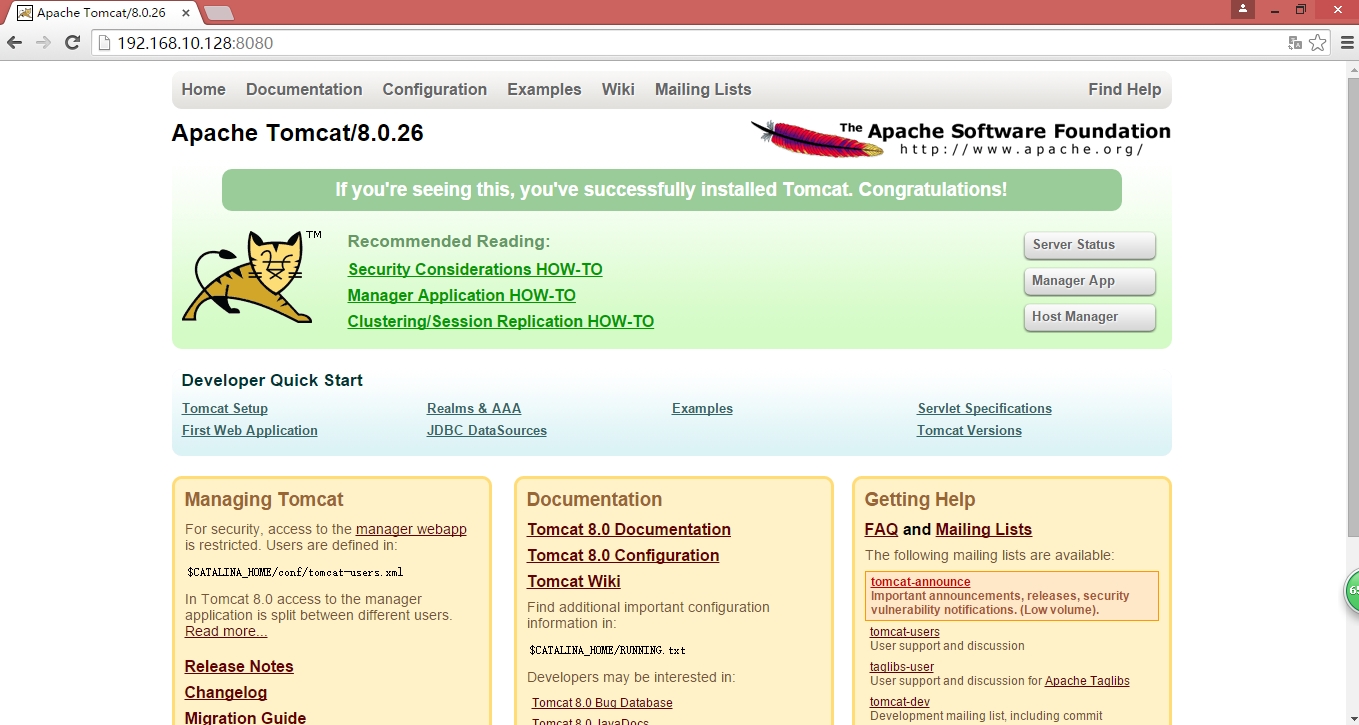
Task: Open the Realms & AAA link
Action: point(474,408)
